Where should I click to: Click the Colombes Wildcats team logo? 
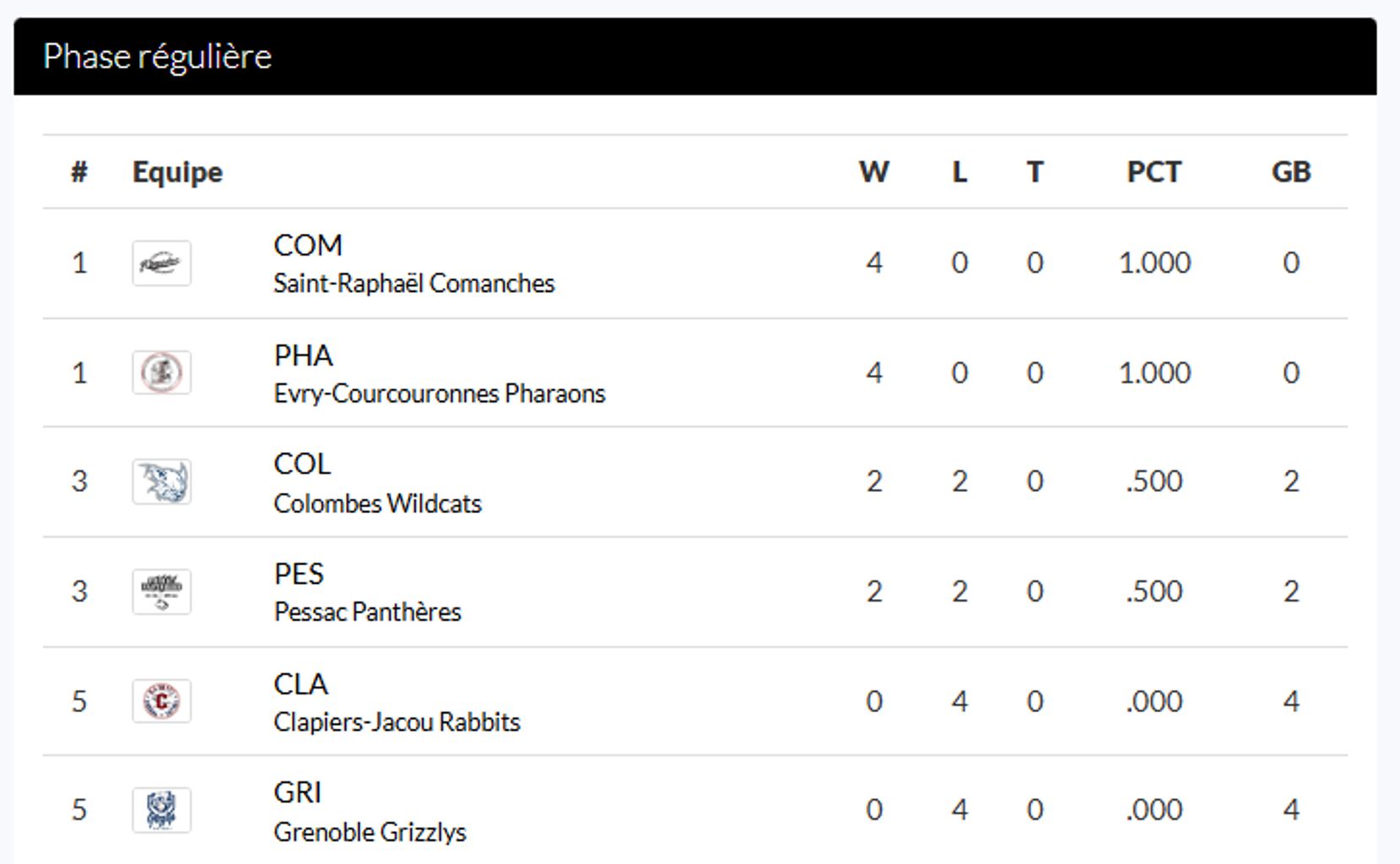[161, 482]
